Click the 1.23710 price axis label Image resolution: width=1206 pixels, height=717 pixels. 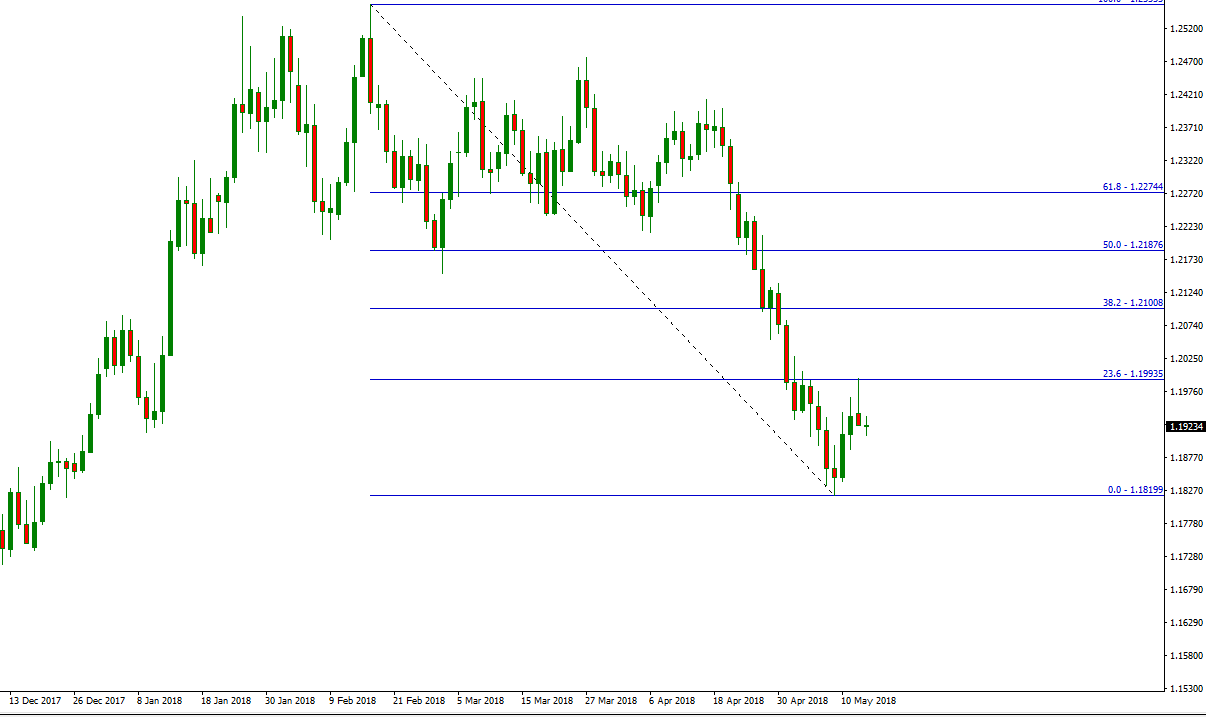pyautogui.click(x=1186, y=128)
